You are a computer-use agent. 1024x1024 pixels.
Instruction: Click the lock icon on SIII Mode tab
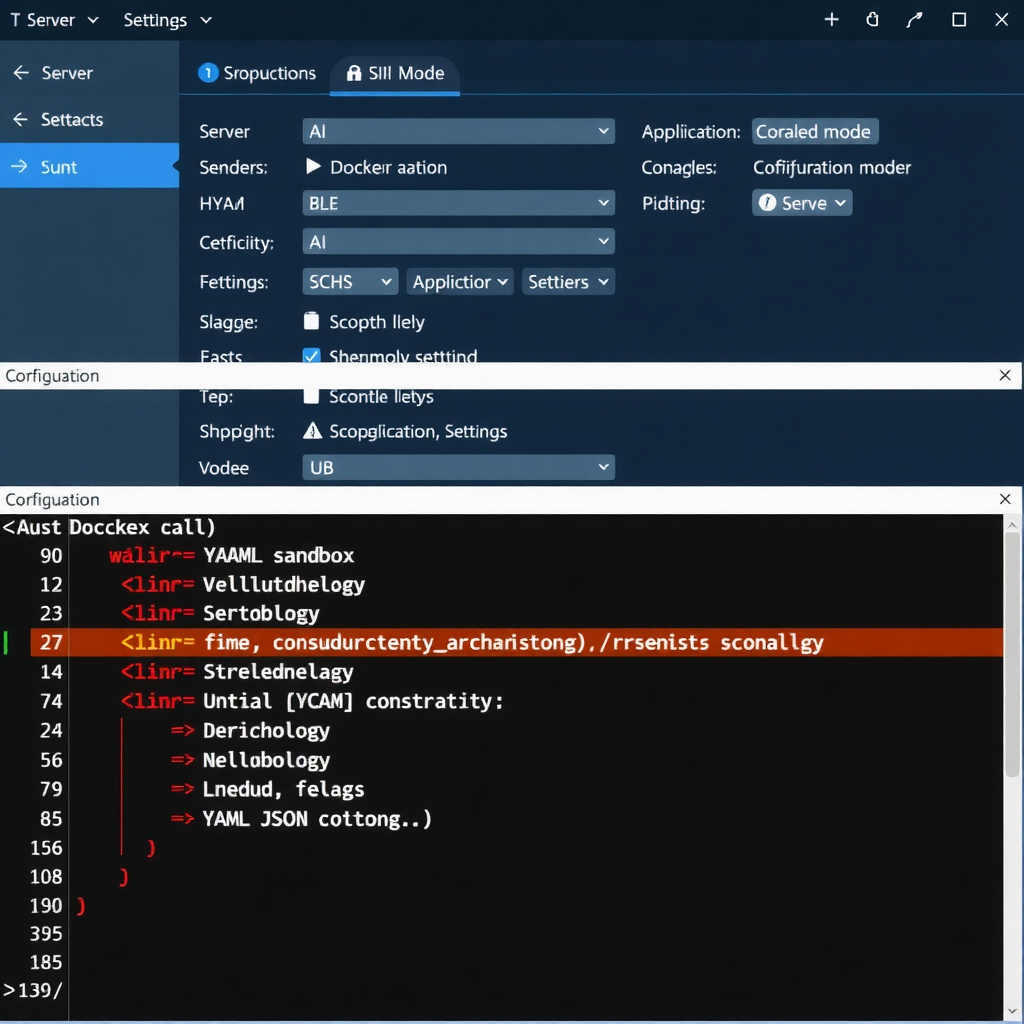(x=353, y=73)
